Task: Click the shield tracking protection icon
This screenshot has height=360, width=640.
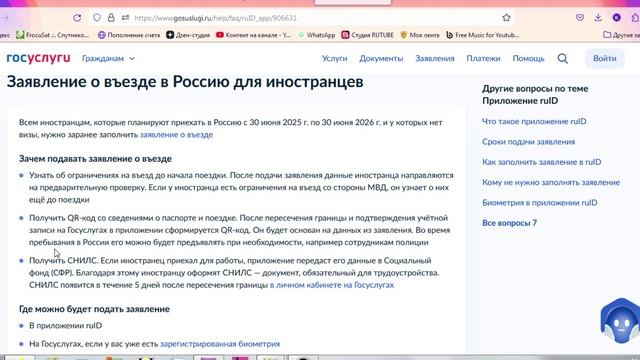Action: (x=97, y=18)
